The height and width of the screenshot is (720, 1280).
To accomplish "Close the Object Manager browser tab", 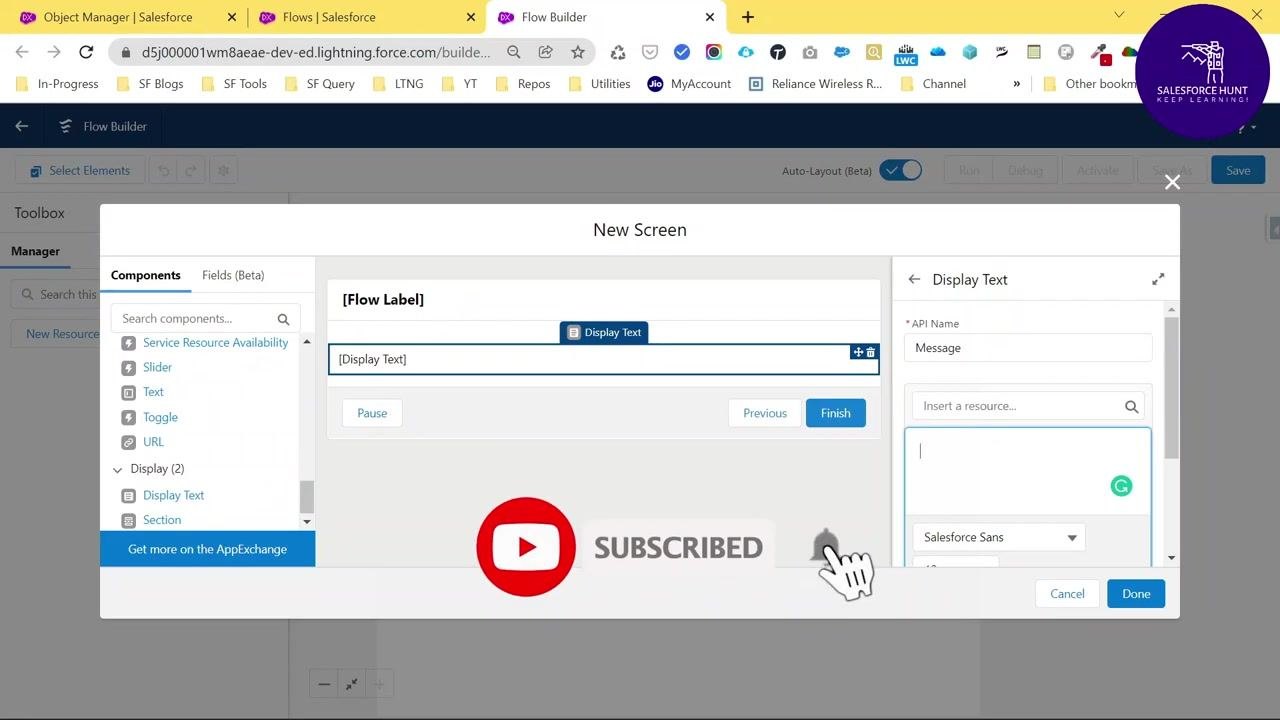I will click(232, 17).
